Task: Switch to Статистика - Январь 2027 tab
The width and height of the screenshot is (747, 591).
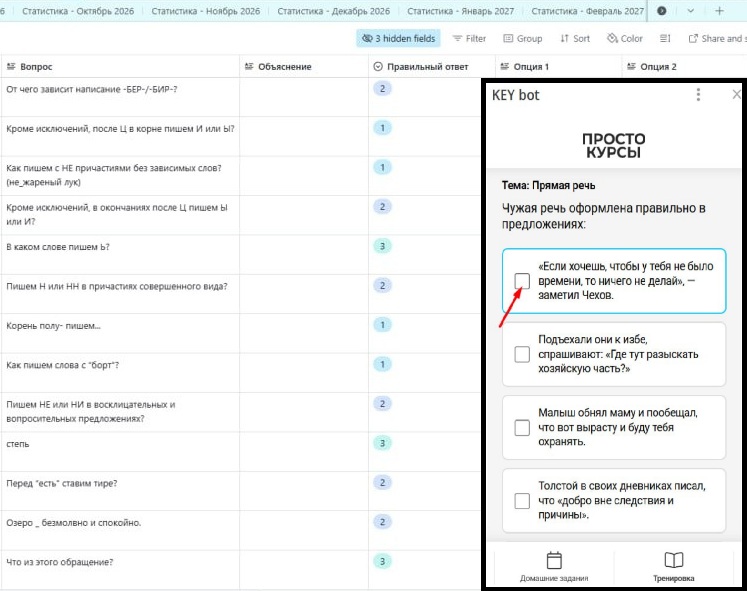Action: (x=461, y=11)
